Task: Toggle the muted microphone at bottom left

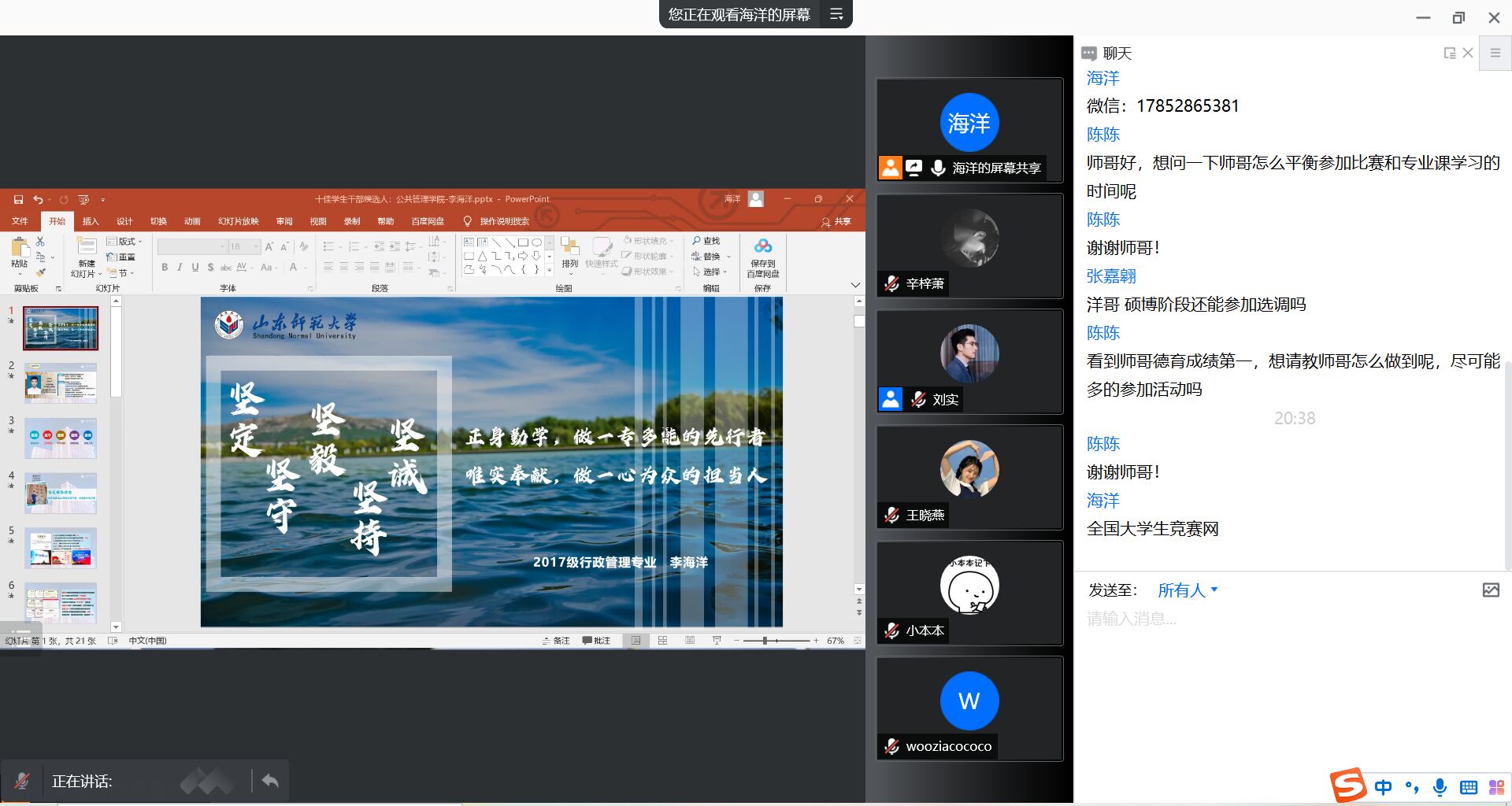Action: [x=21, y=781]
